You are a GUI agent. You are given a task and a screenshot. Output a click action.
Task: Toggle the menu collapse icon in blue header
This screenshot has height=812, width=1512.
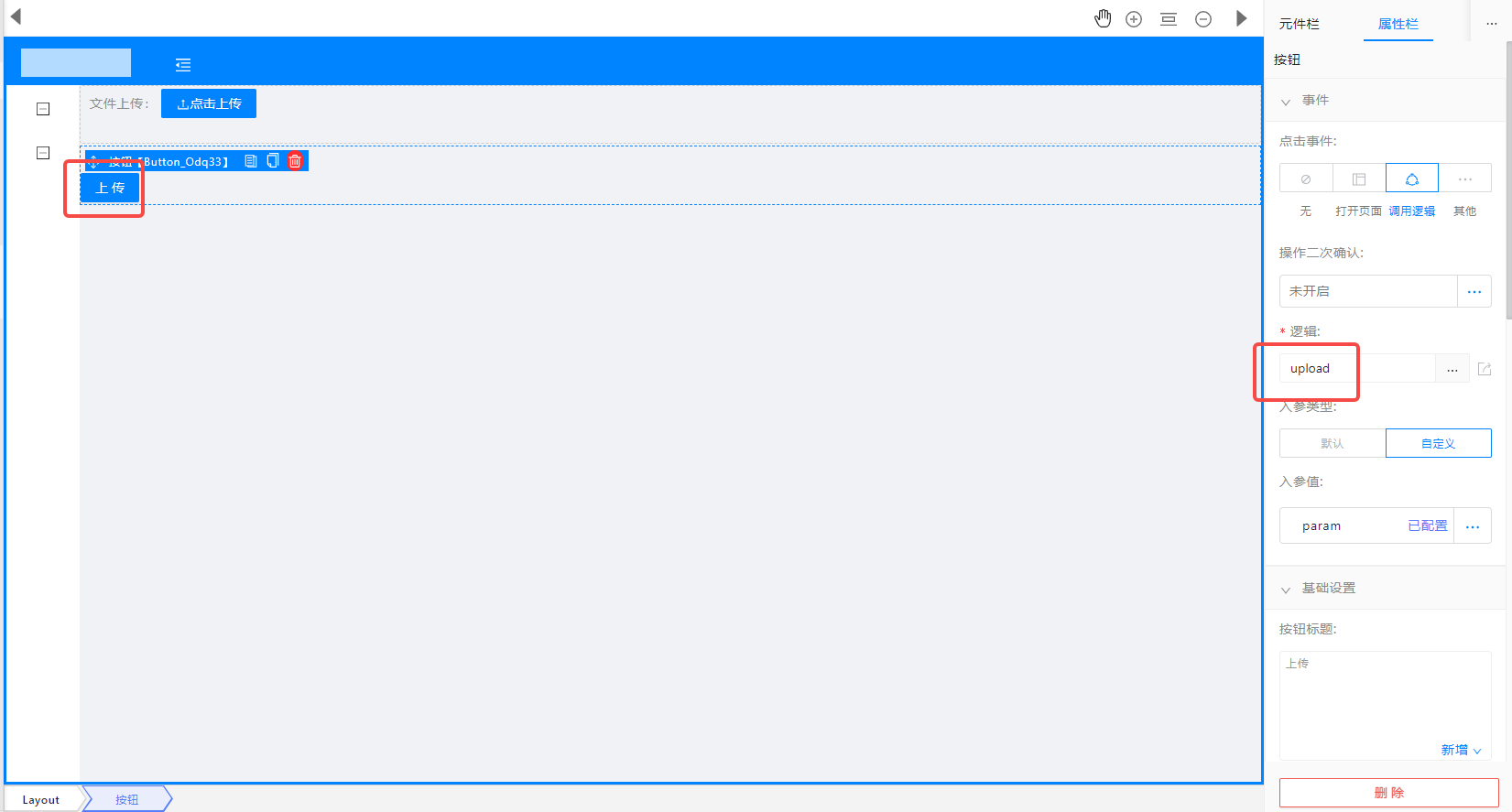click(183, 65)
